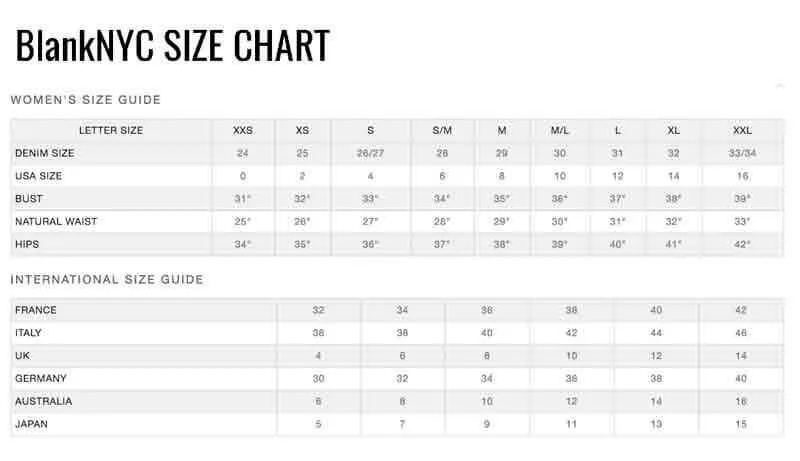Click the Natural Waist row label

click(56, 221)
